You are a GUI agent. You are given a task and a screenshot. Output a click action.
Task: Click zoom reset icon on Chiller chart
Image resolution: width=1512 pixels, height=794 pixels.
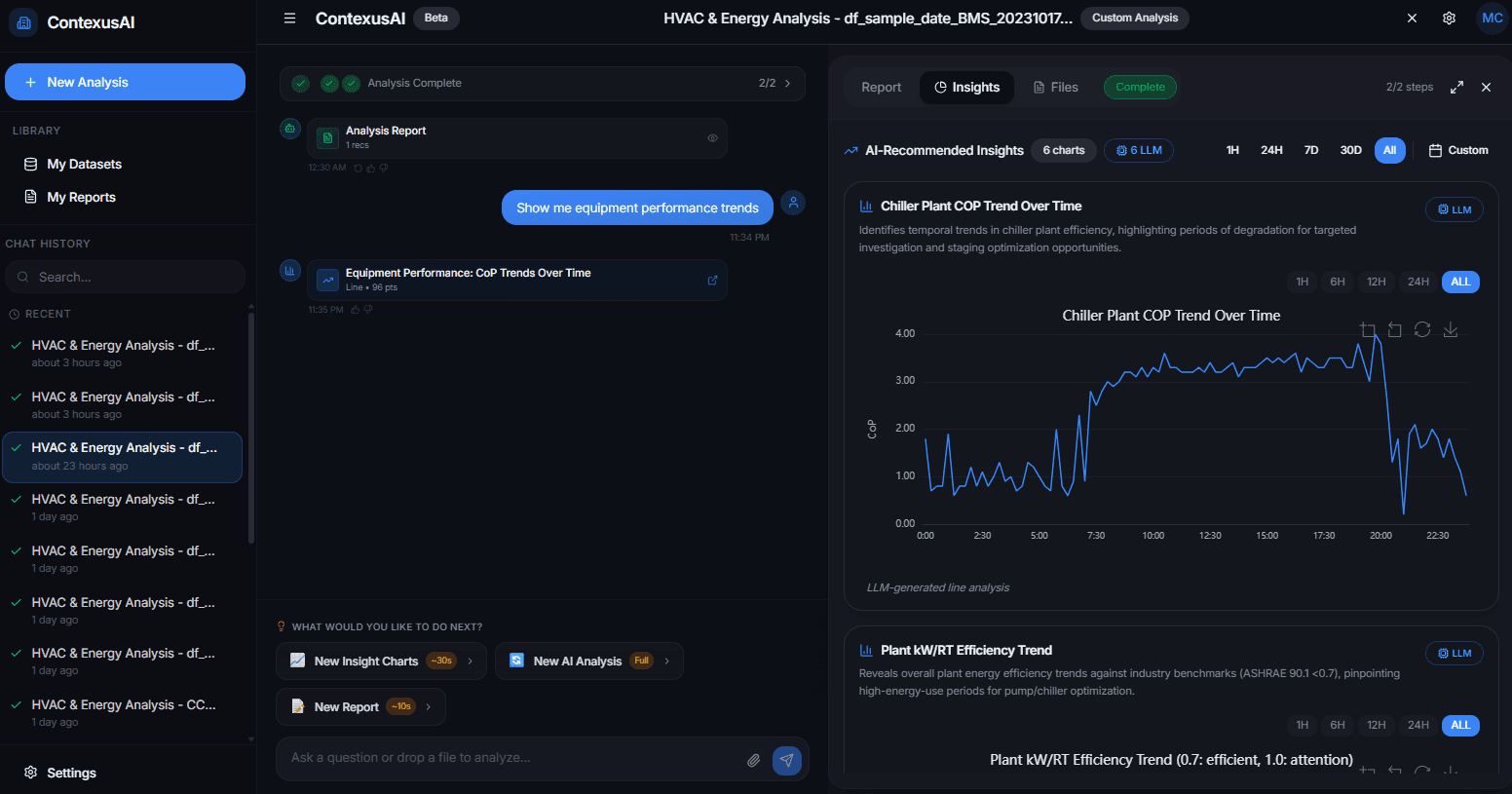coord(1394,330)
